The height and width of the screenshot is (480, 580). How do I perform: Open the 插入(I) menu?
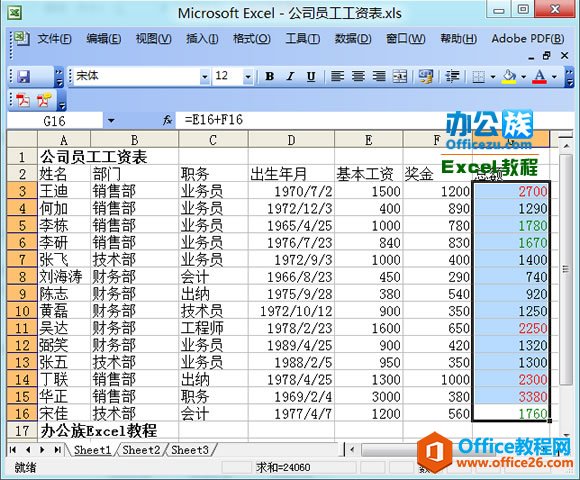coord(202,39)
